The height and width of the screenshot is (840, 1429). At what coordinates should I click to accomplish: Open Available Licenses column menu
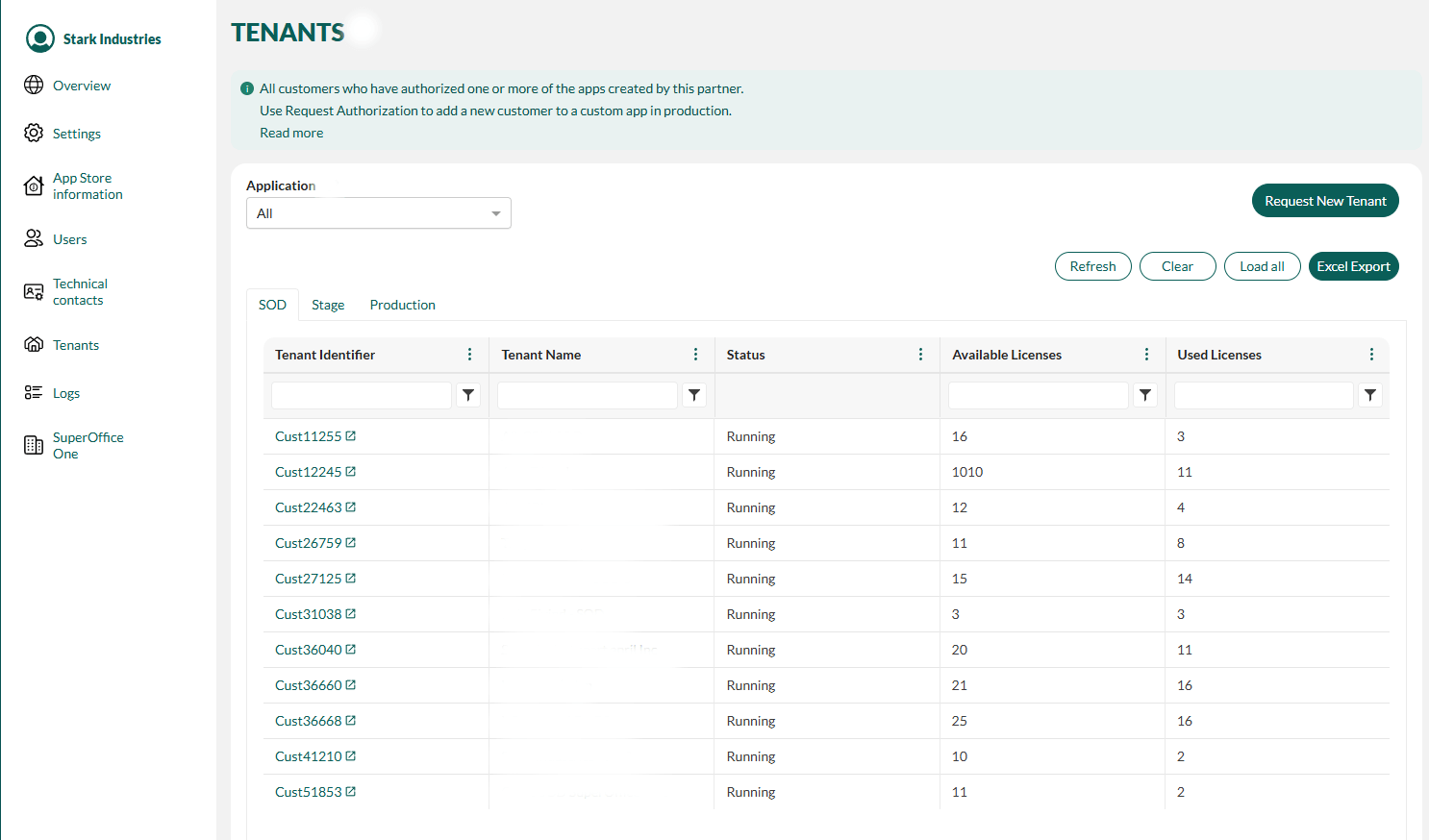(1147, 355)
